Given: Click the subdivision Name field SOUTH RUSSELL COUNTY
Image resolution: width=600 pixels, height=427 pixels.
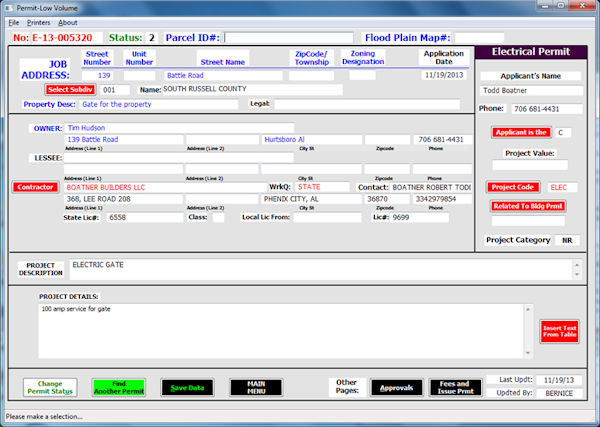Looking at the screenshot, I should tap(253, 90).
